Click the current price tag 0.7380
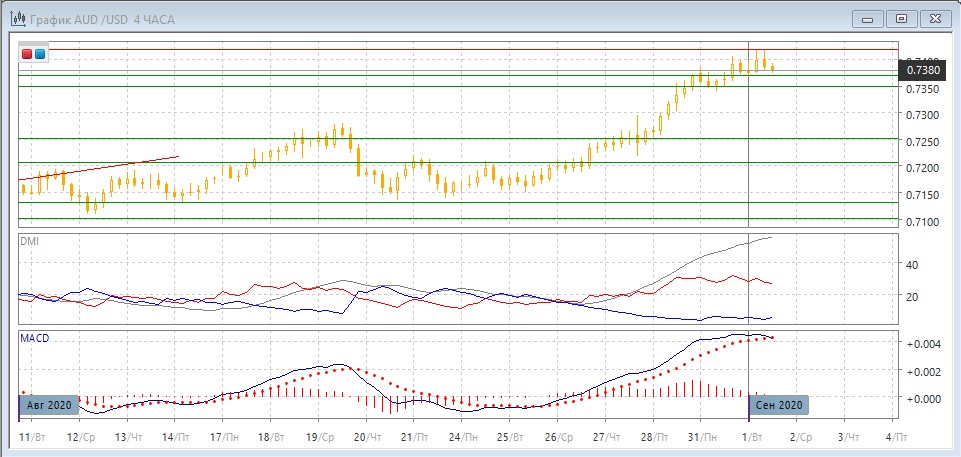 [x=923, y=70]
